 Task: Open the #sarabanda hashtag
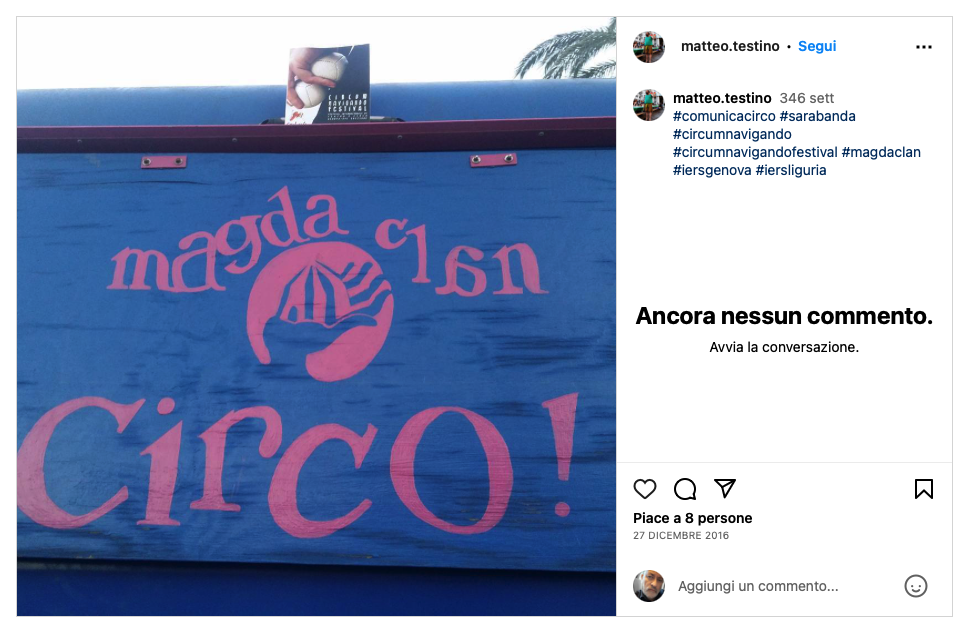818,116
